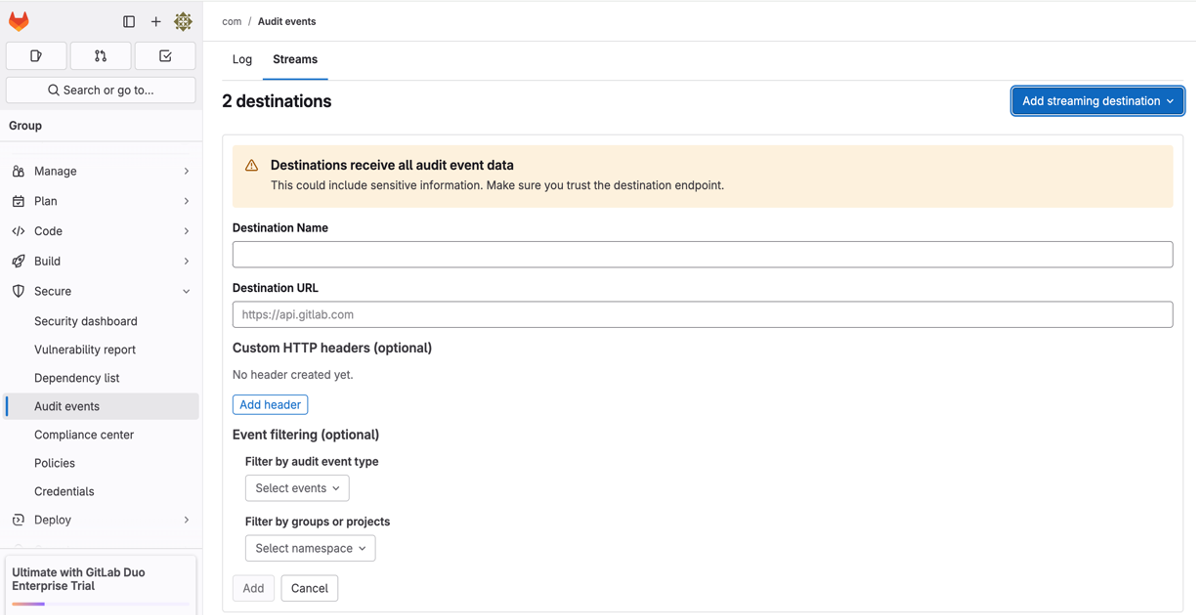The image size is (1196, 615).
Task: Focus the Destination Name input field
Action: tap(702, 254)
